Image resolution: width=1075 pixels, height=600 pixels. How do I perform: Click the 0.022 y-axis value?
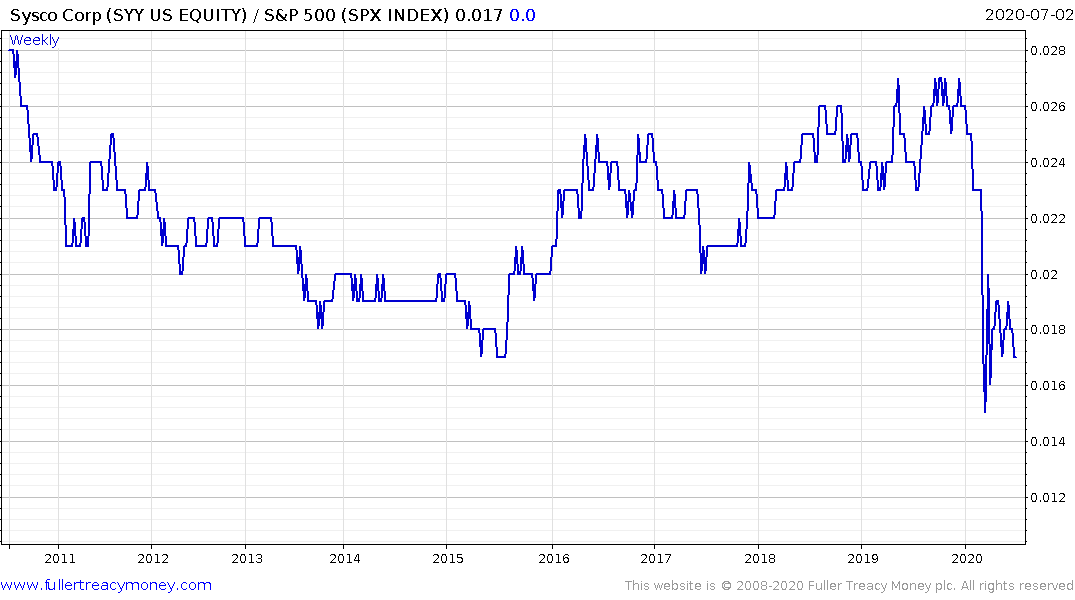point(1048,219)
